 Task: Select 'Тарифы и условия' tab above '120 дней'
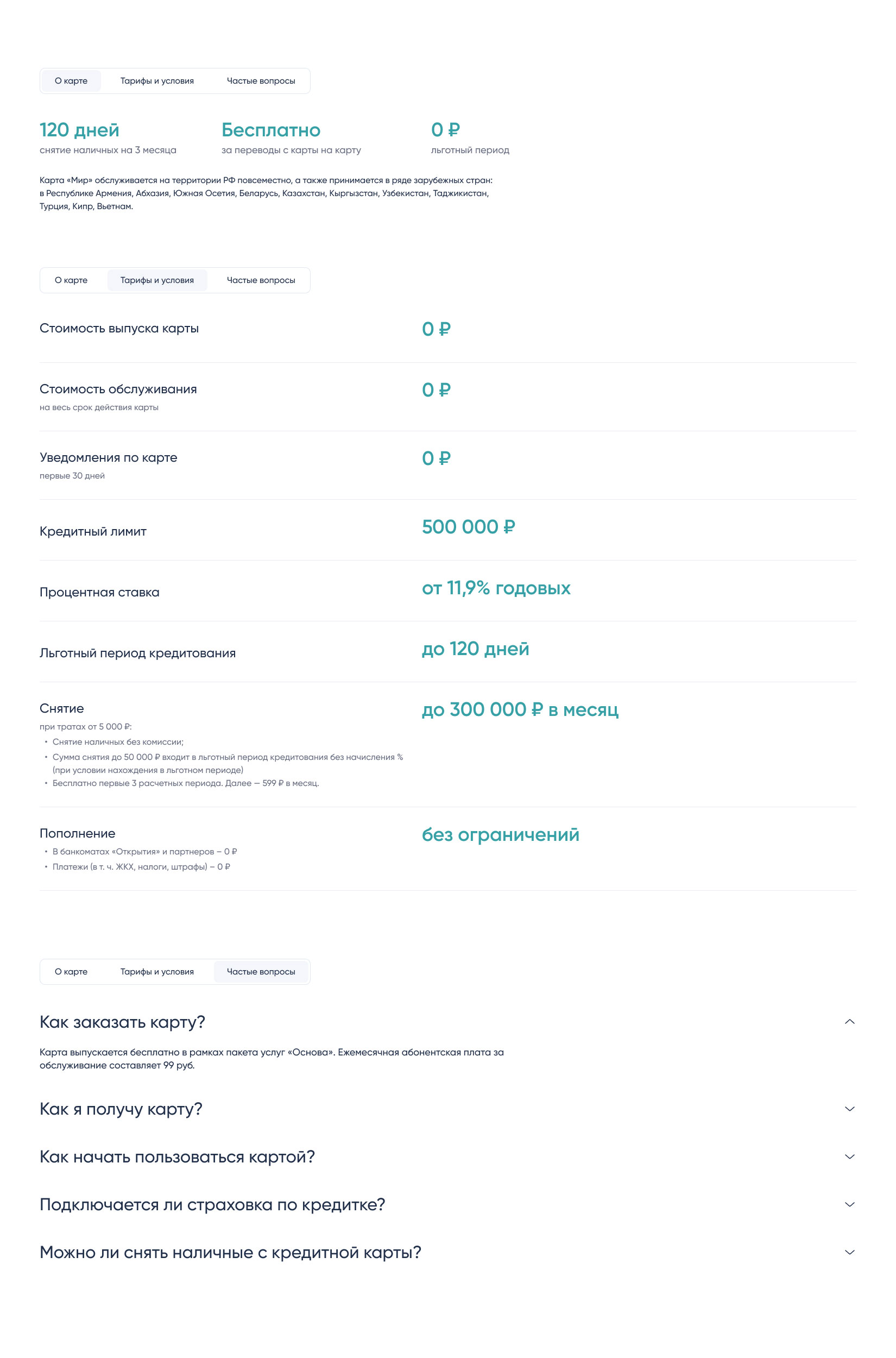click(x=157, y=81)
